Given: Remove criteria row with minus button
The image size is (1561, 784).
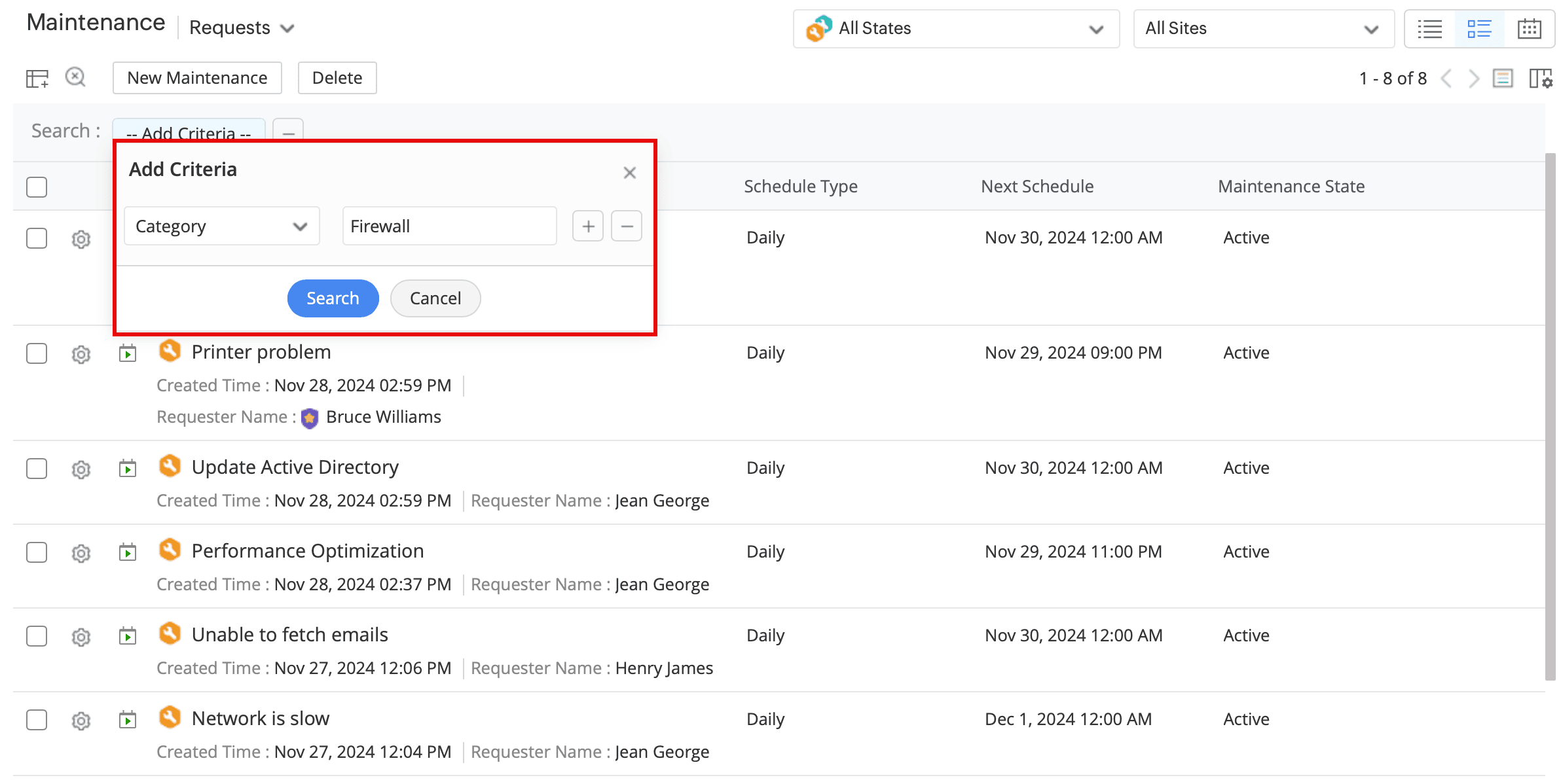Looking at the screenshot, I should click(x=627, y=226).
